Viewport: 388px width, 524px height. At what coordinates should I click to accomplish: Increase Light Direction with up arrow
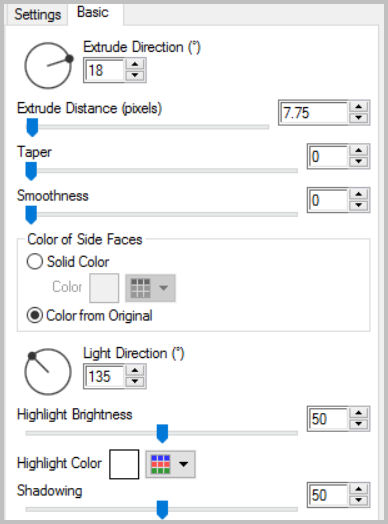[135, 370]
